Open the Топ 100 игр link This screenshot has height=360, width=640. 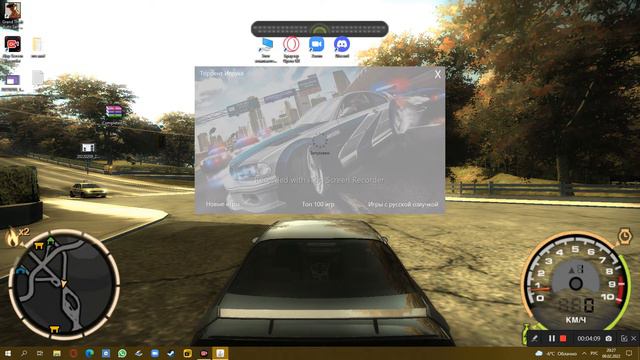pyautogui.click(x=318, y=204)
